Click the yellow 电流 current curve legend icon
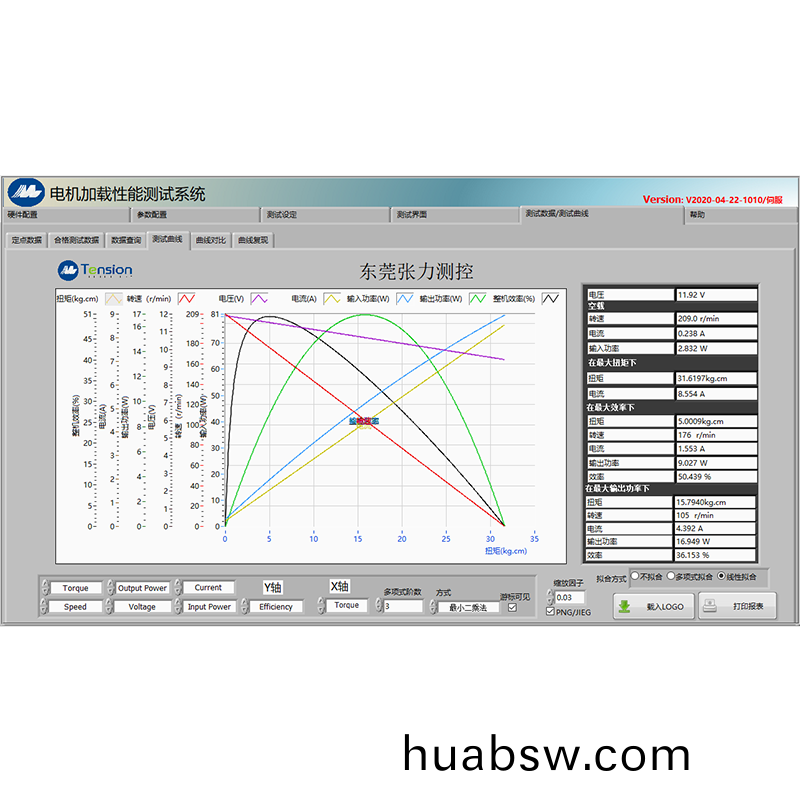 coord(331,298)
